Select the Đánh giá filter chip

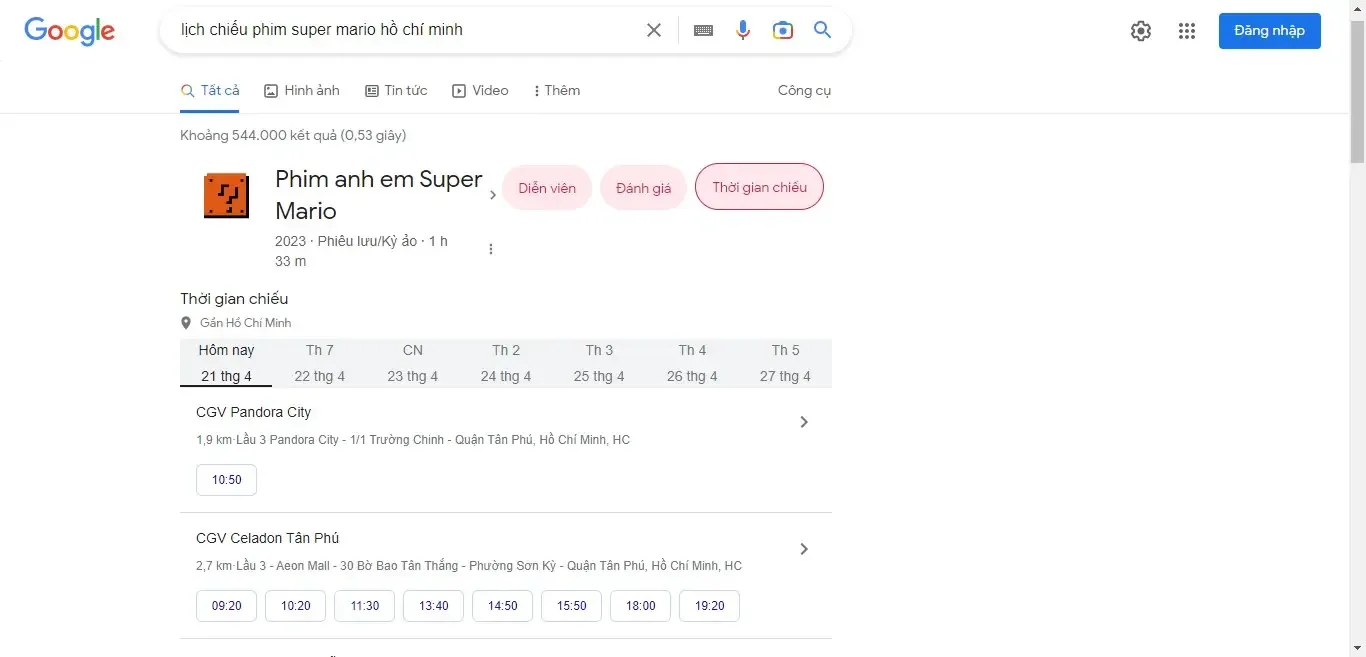(x=643, y=187)
